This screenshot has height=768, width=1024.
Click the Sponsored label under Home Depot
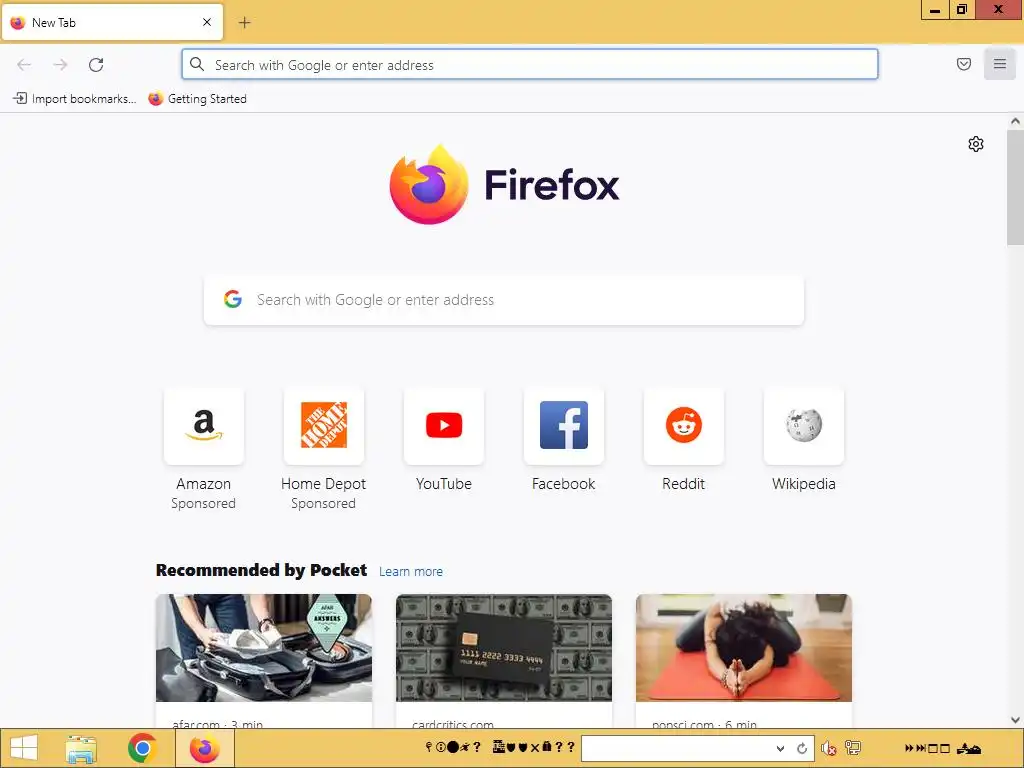(x=323, y=504)
